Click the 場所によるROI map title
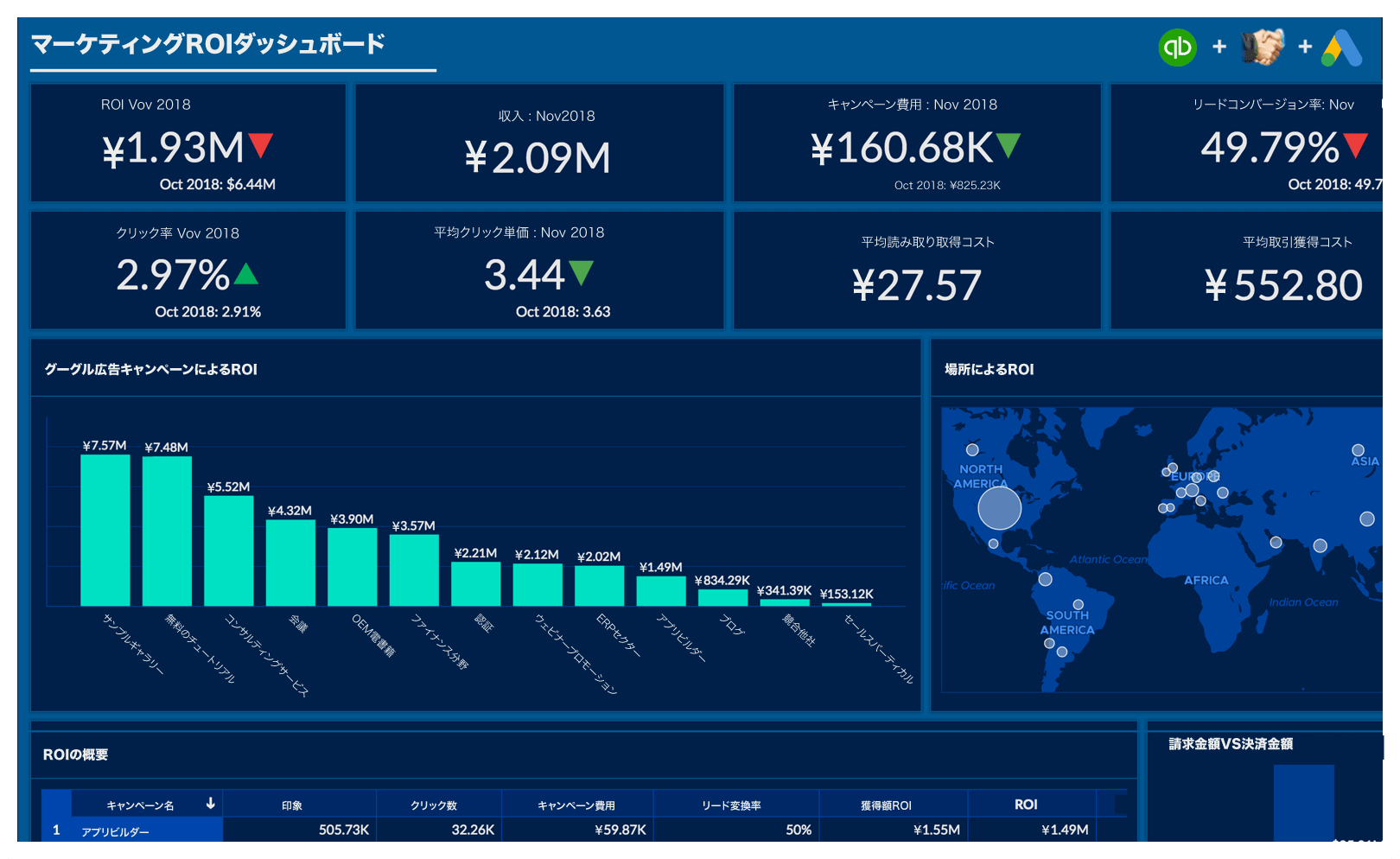1400x859 pixels. [x=990, y=369]
